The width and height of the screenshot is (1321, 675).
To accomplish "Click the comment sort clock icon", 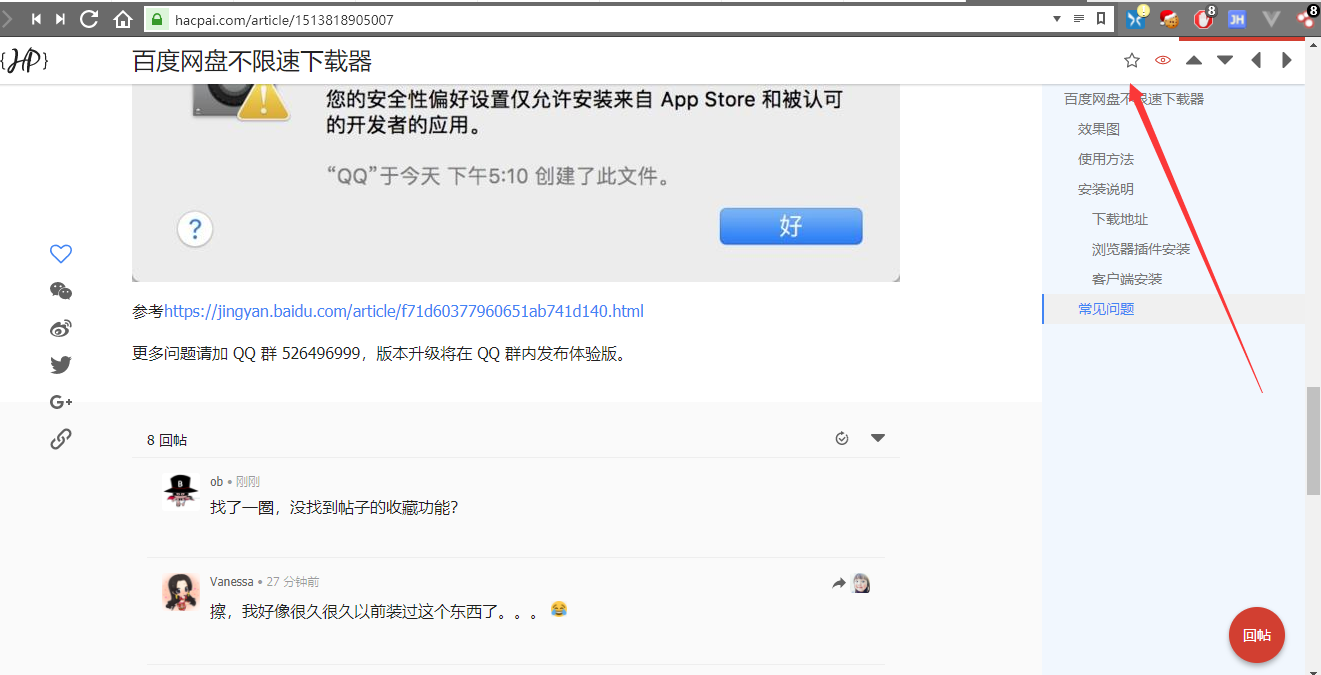I will [842, 438].
